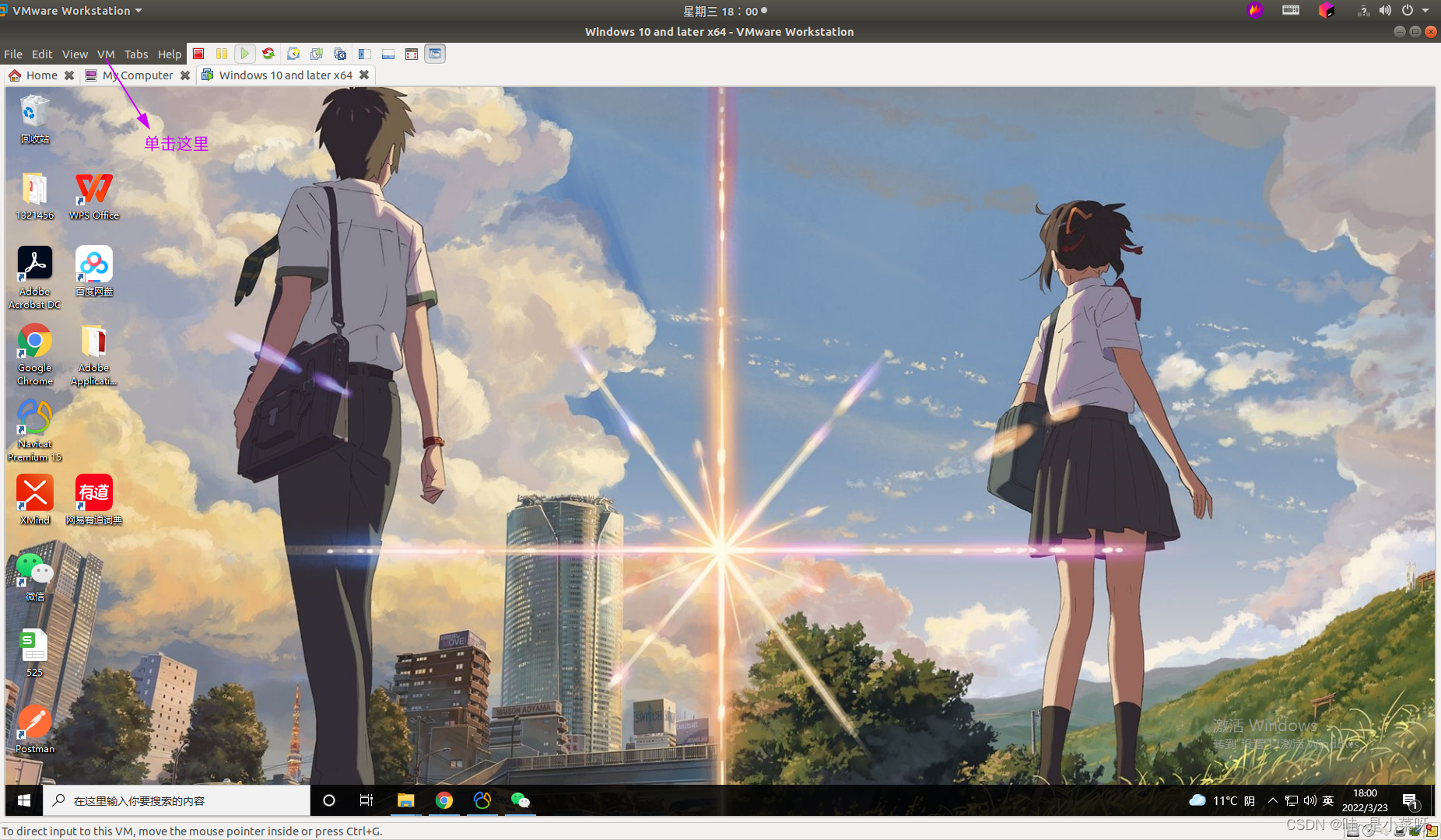Viewport: 1441px width, 840px height.
Task: Open Navicat from the Windows taskbar
Action: [x=482, y=800]
